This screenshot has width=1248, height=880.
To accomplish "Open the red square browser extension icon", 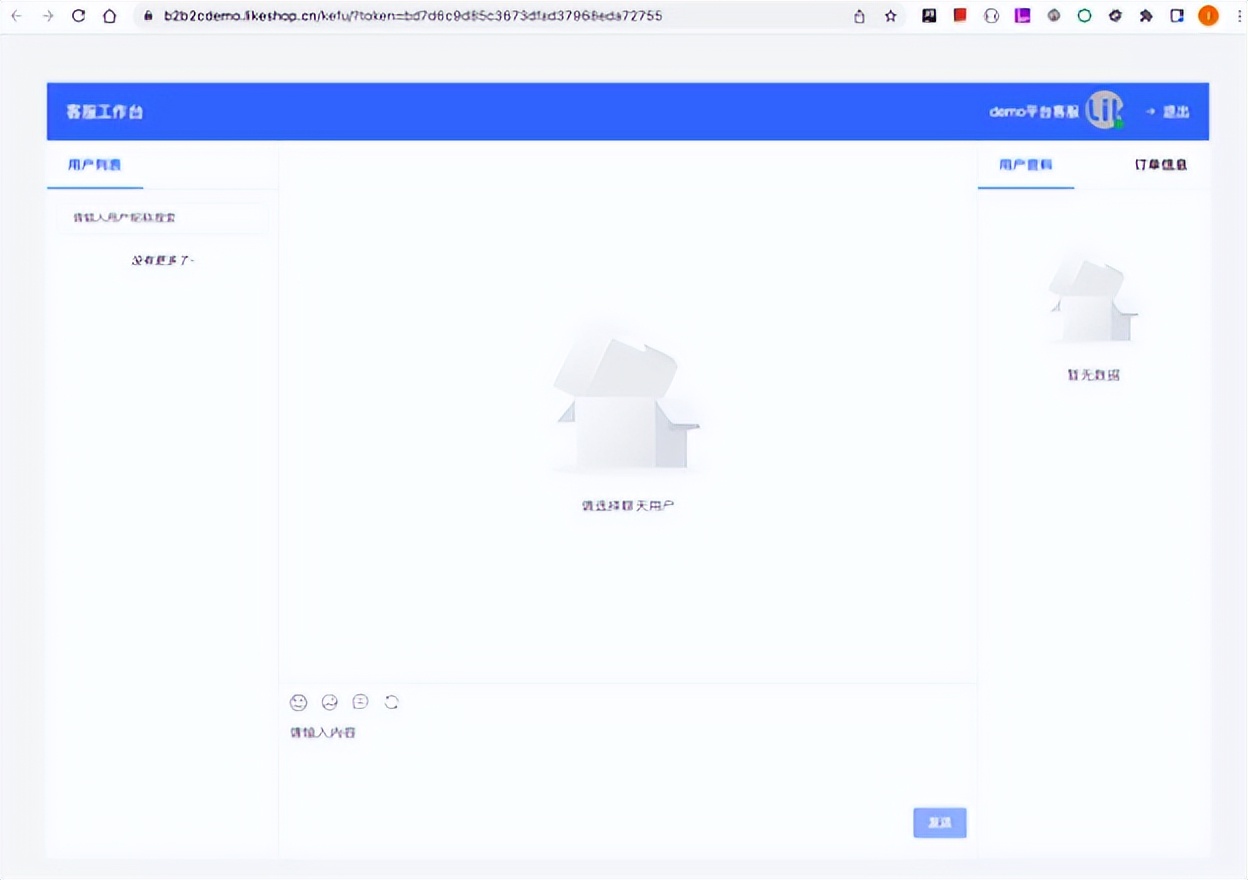I will [x=960, y=16].
